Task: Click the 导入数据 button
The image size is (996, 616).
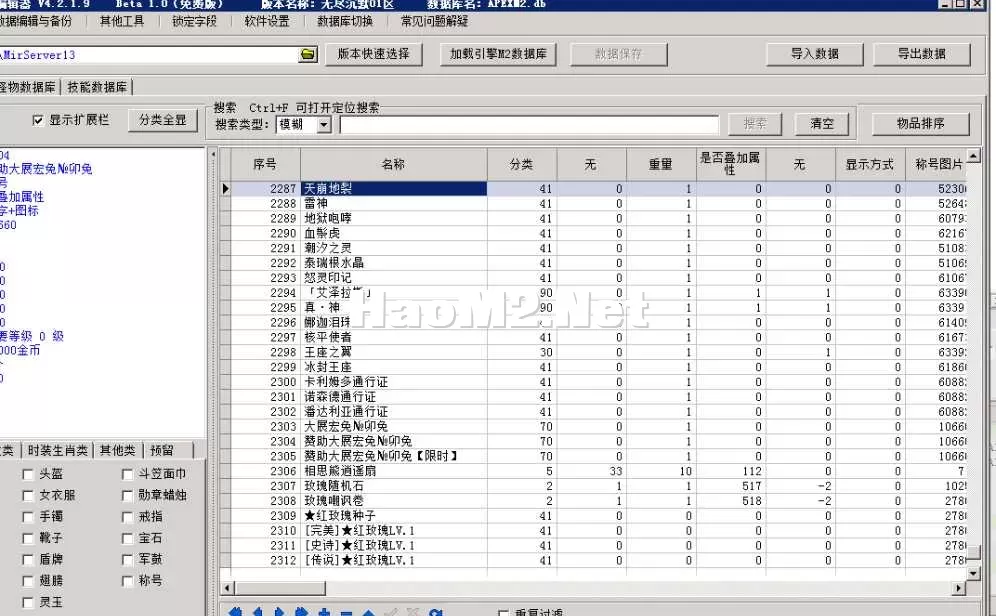Action: click(814, 54)
